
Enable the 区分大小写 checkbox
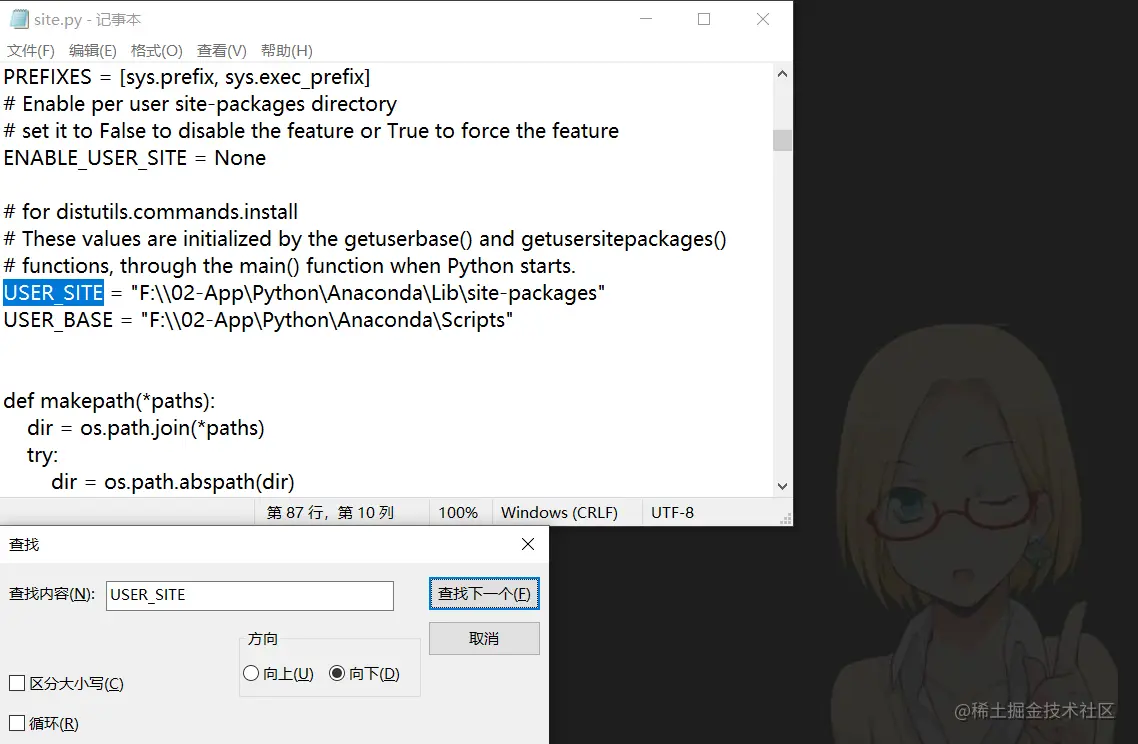pos(15,683)
